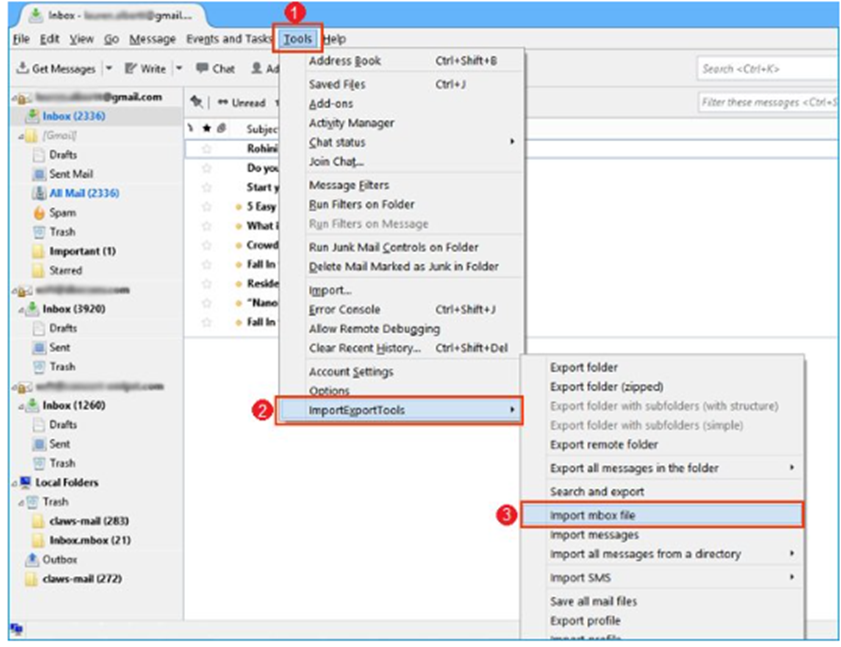Click the Chat toolbar icon
841x647 pixels.
(x=201, y=68)
